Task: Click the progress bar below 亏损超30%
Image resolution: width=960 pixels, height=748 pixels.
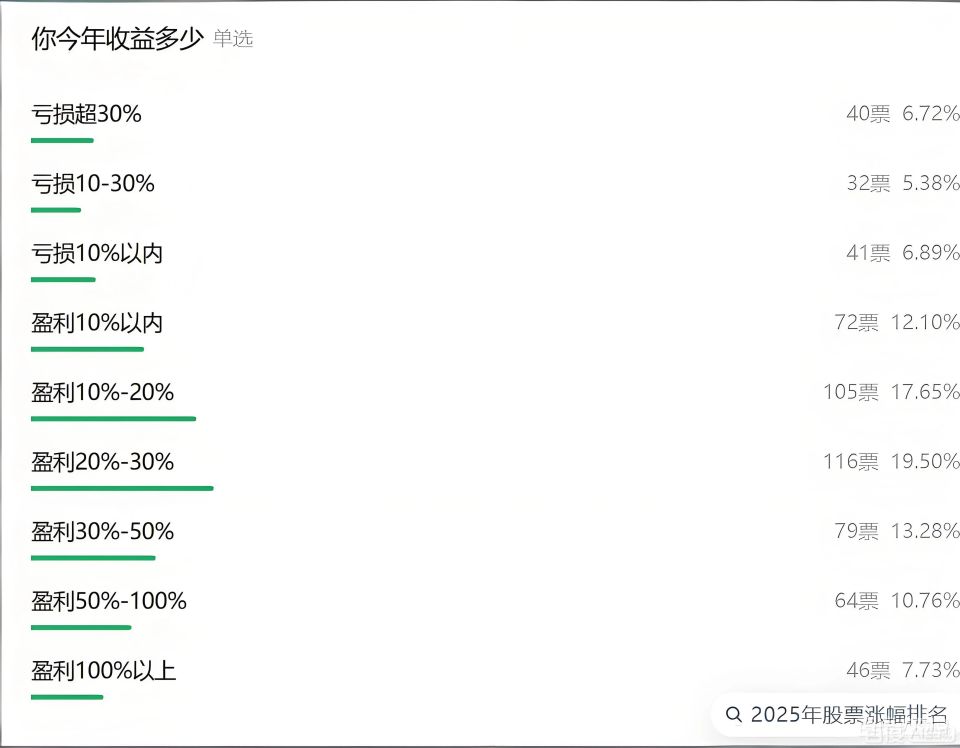Action: [x=61, y=141]
